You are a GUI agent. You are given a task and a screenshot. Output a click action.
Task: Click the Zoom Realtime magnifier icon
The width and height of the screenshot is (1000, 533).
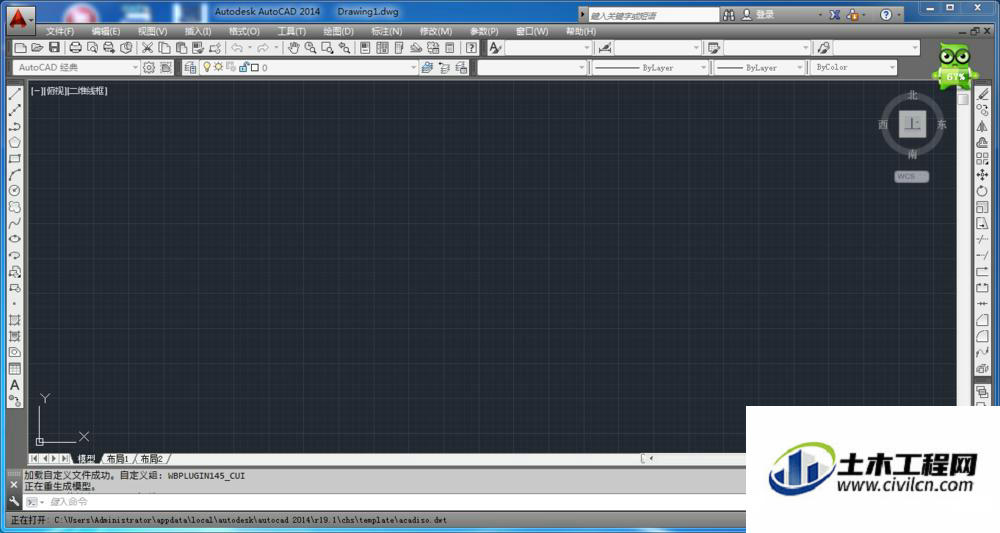click(x=311, y=48)
